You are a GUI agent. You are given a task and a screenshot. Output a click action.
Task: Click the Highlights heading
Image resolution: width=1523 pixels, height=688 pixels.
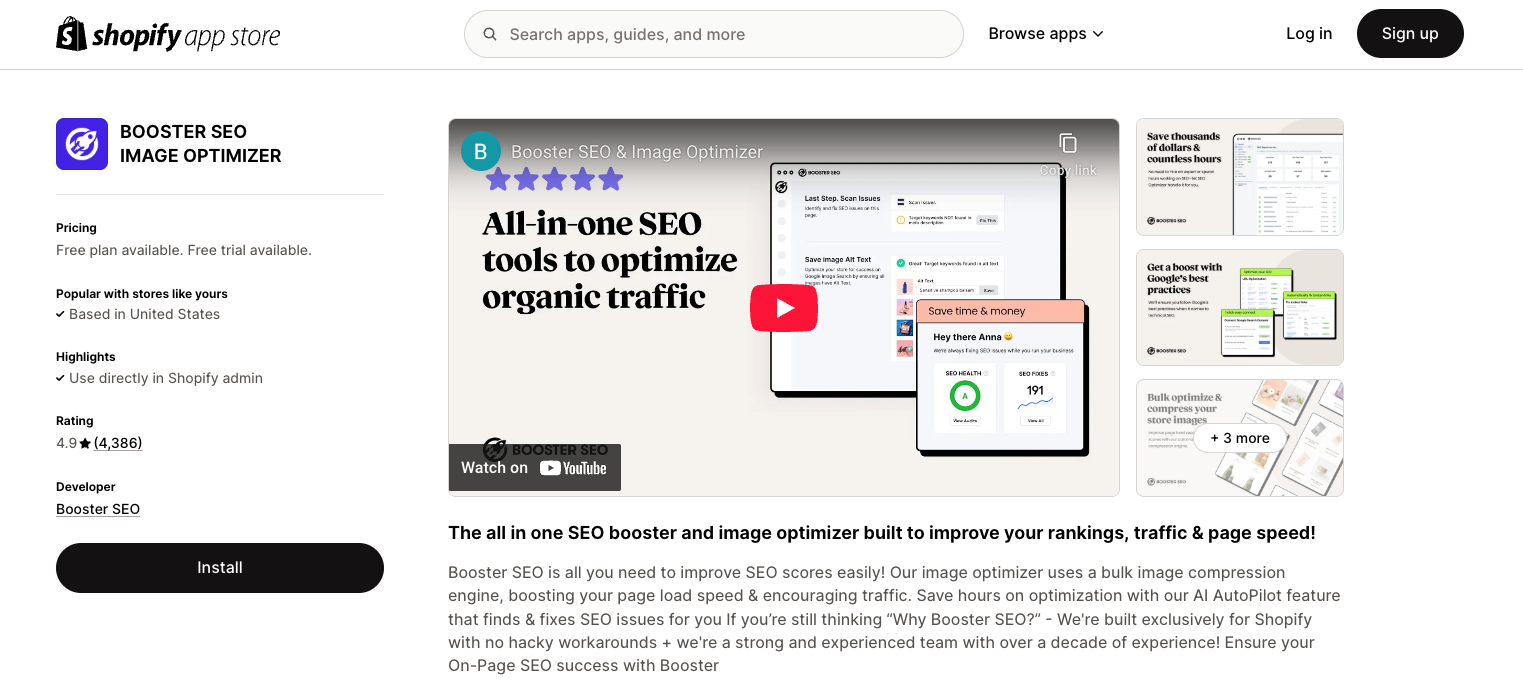click(x=86, y=357)
